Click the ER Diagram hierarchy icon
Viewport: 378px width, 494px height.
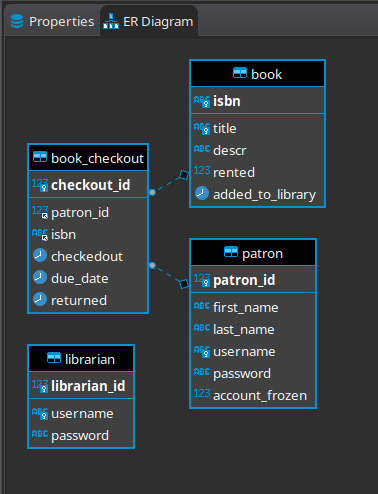click(x=111, y=21)
